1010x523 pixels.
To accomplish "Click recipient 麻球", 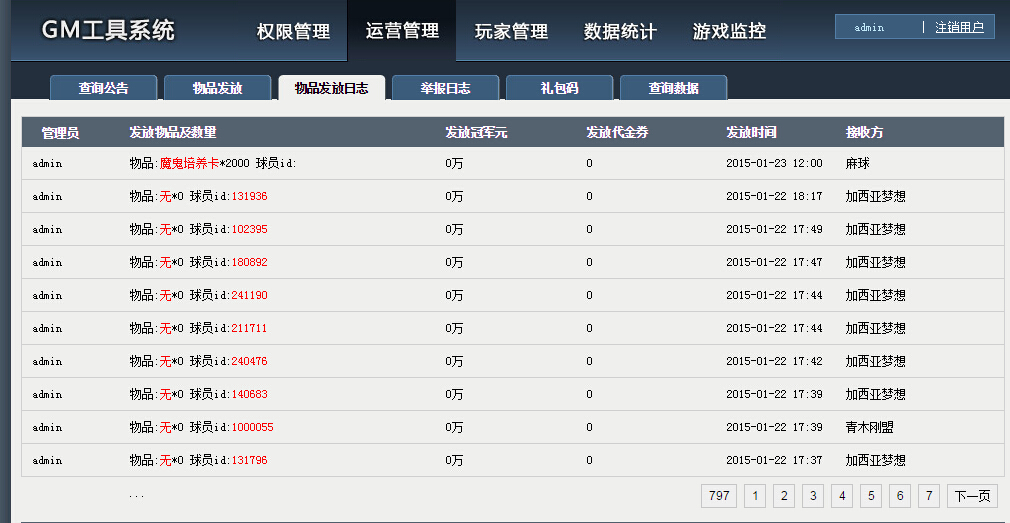I will pyautogui.click(x=857, y=164).
